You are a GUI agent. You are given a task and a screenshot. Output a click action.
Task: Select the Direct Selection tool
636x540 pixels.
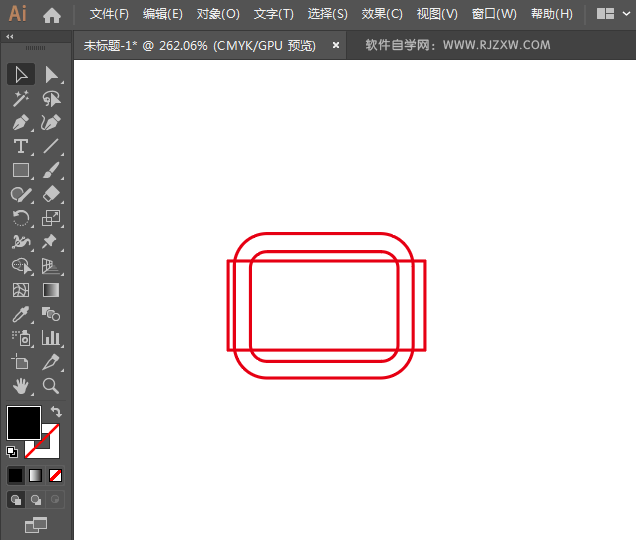tap(51, 75)
